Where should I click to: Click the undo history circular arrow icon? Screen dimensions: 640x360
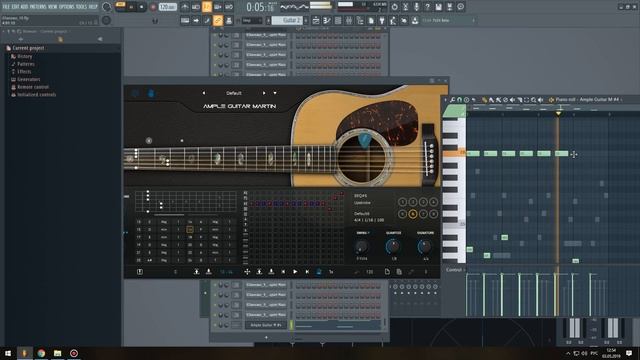point(394,7)
